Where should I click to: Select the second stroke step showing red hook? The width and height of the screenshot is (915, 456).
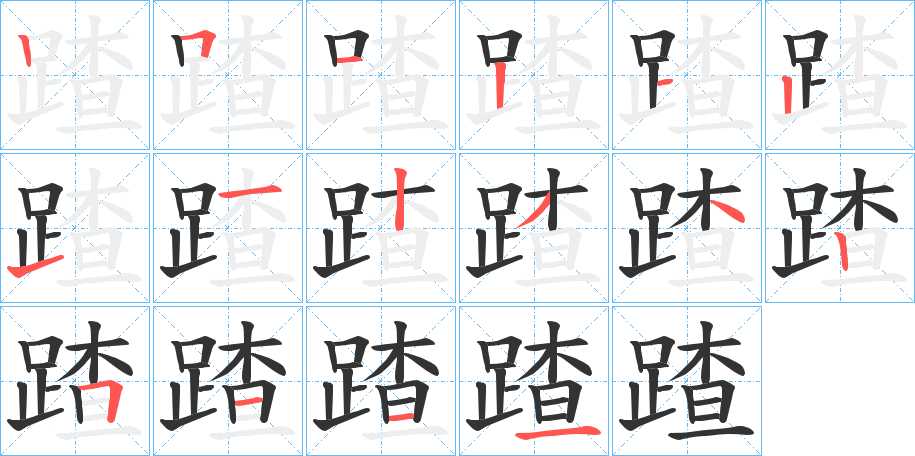(228, 75)
